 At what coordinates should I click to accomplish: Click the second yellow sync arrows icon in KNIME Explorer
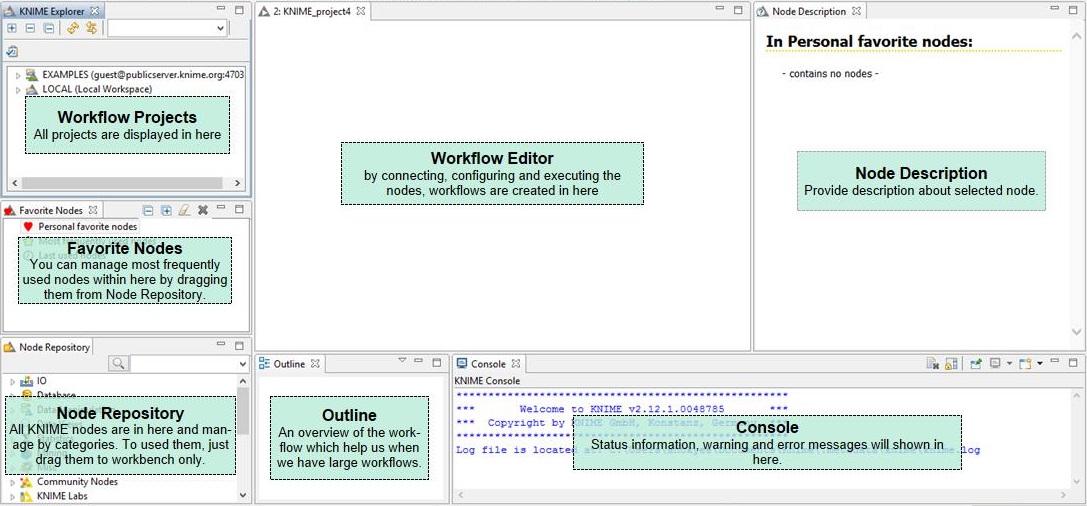coord(91,28)
